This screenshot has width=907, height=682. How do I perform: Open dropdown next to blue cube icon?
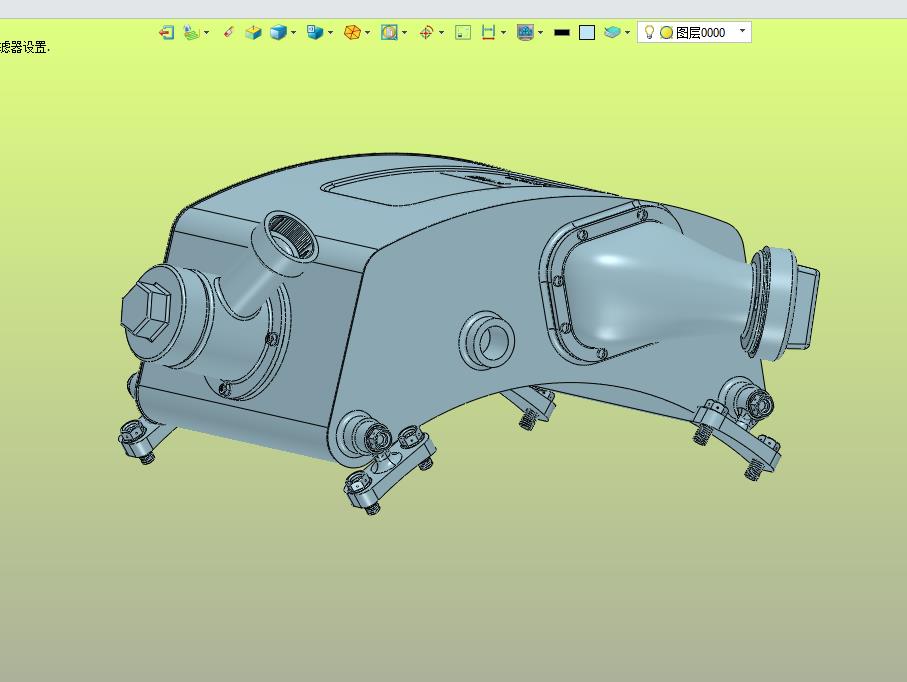[x=293, y=32]
